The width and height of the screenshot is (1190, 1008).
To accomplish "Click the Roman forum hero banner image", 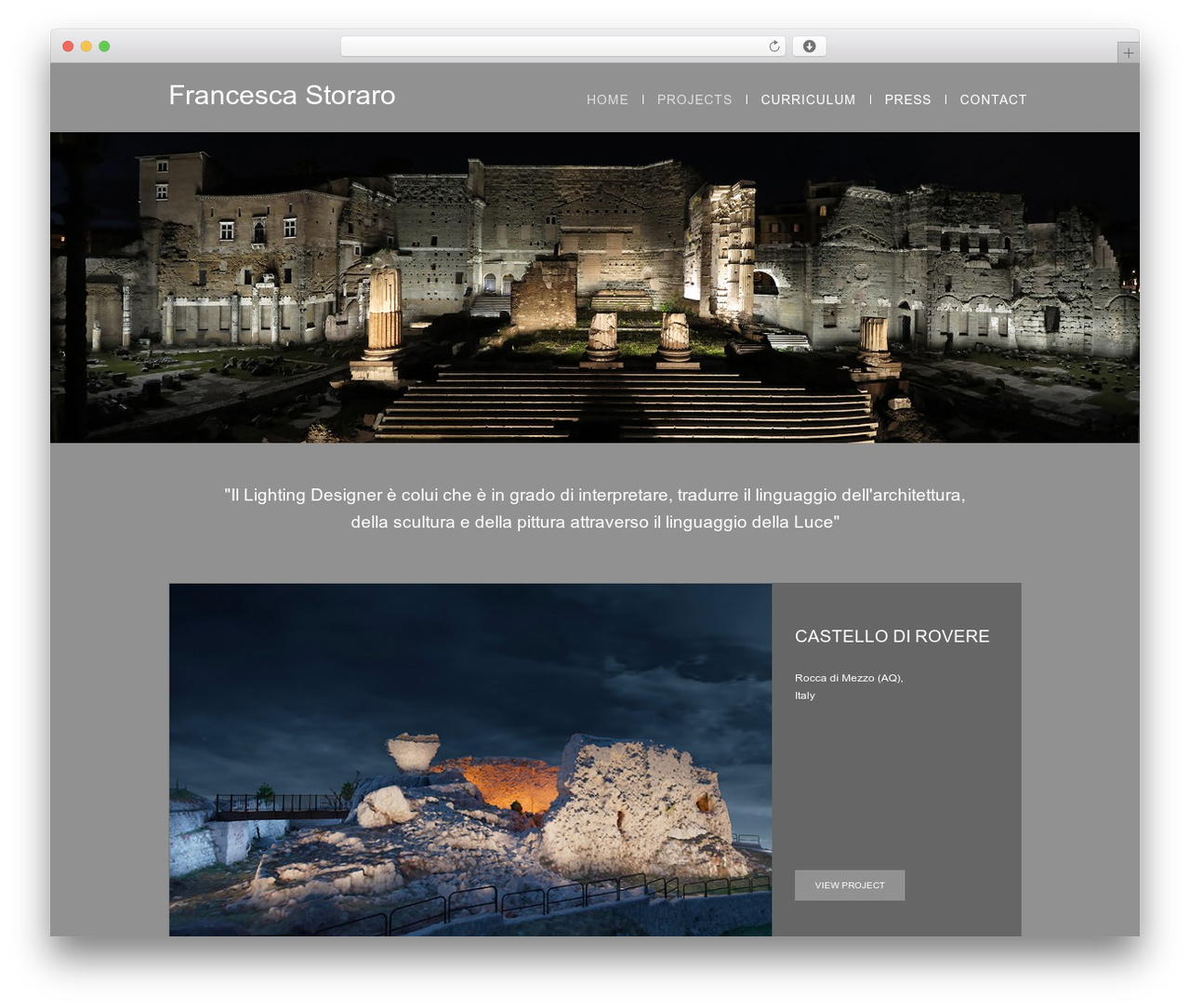I will pos(595,287).
